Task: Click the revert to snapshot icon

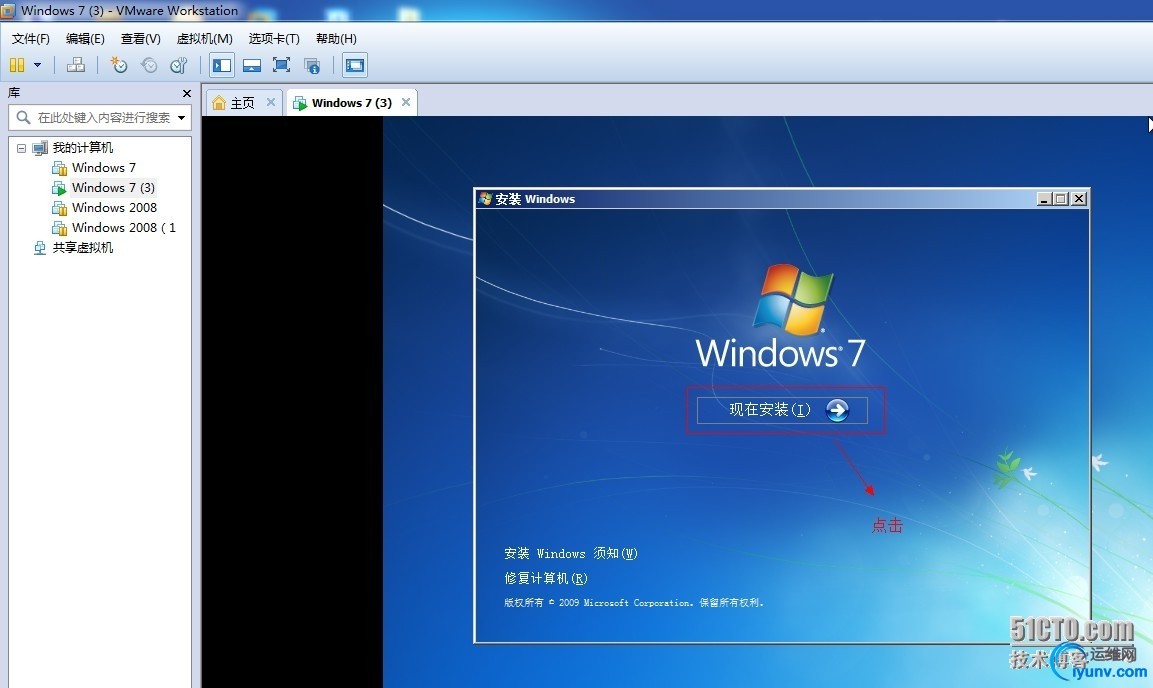Action: click(149, 65)
